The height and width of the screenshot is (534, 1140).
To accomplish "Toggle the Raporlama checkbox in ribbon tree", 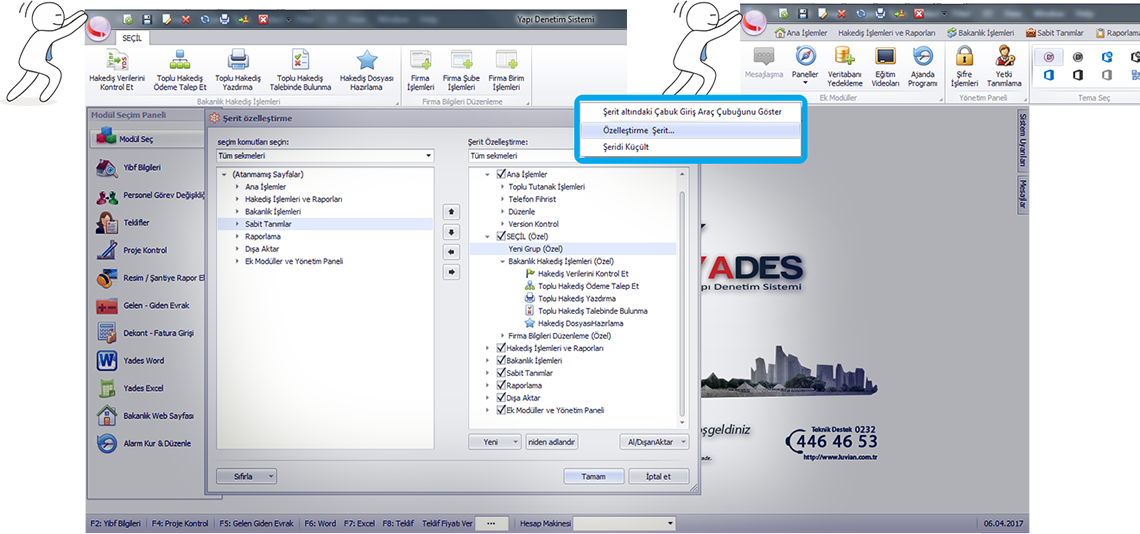I will (x=501, y=384).
